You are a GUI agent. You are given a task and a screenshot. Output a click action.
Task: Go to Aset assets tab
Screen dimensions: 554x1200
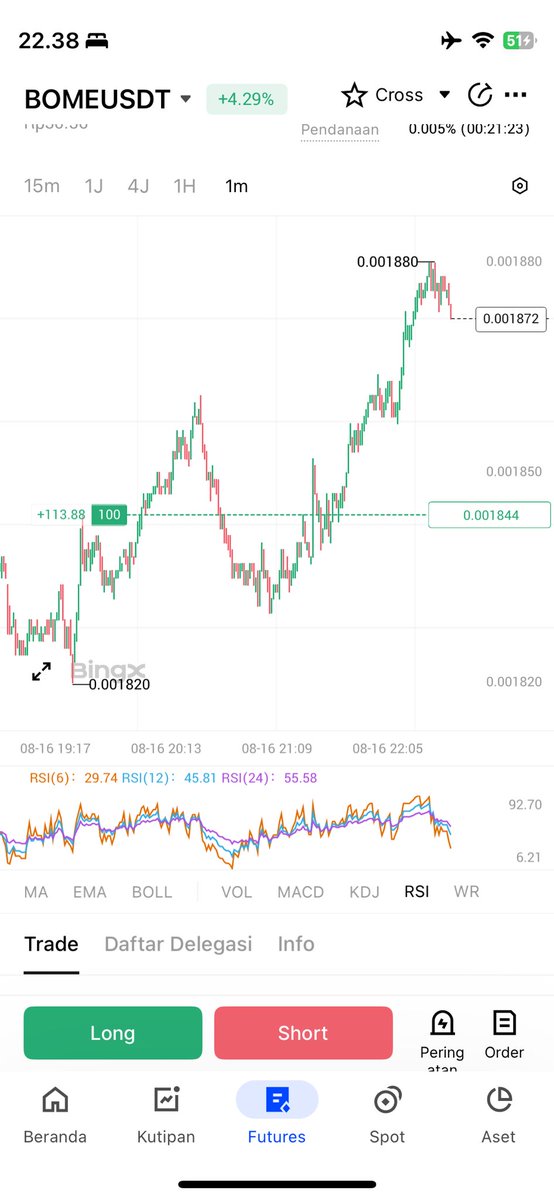coord(498,1115)
